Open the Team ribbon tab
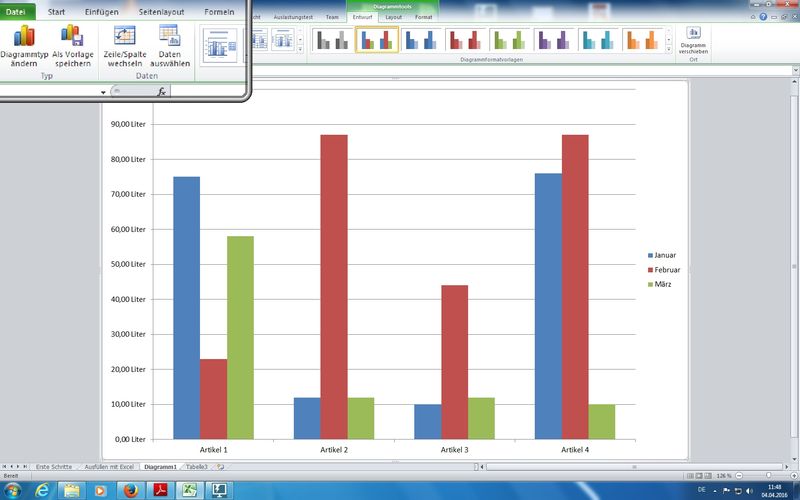This screenshot has width=800, height=500. (332, 17)
